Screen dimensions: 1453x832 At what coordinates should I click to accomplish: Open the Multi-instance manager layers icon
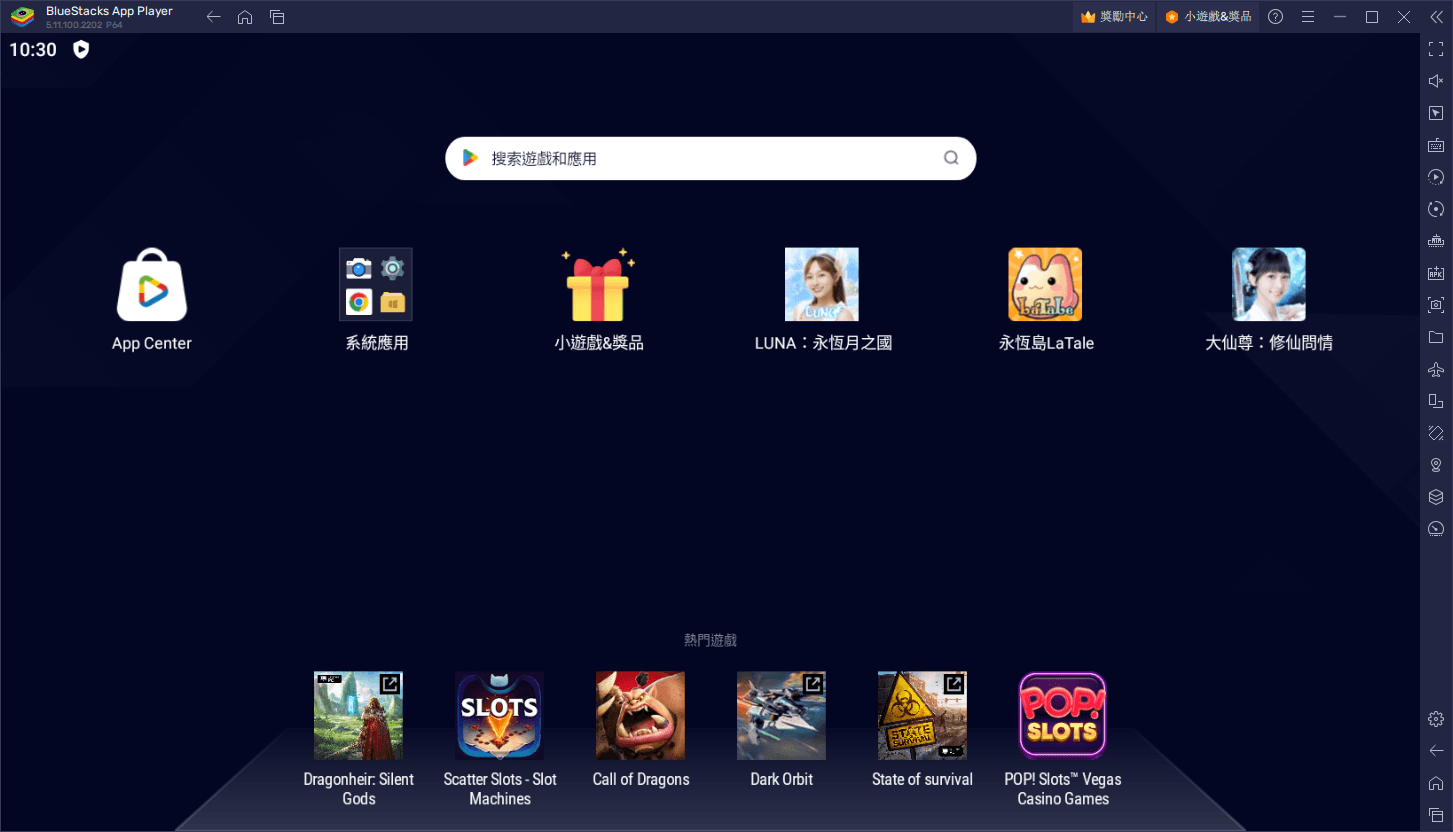click(x=1436, y=497)
